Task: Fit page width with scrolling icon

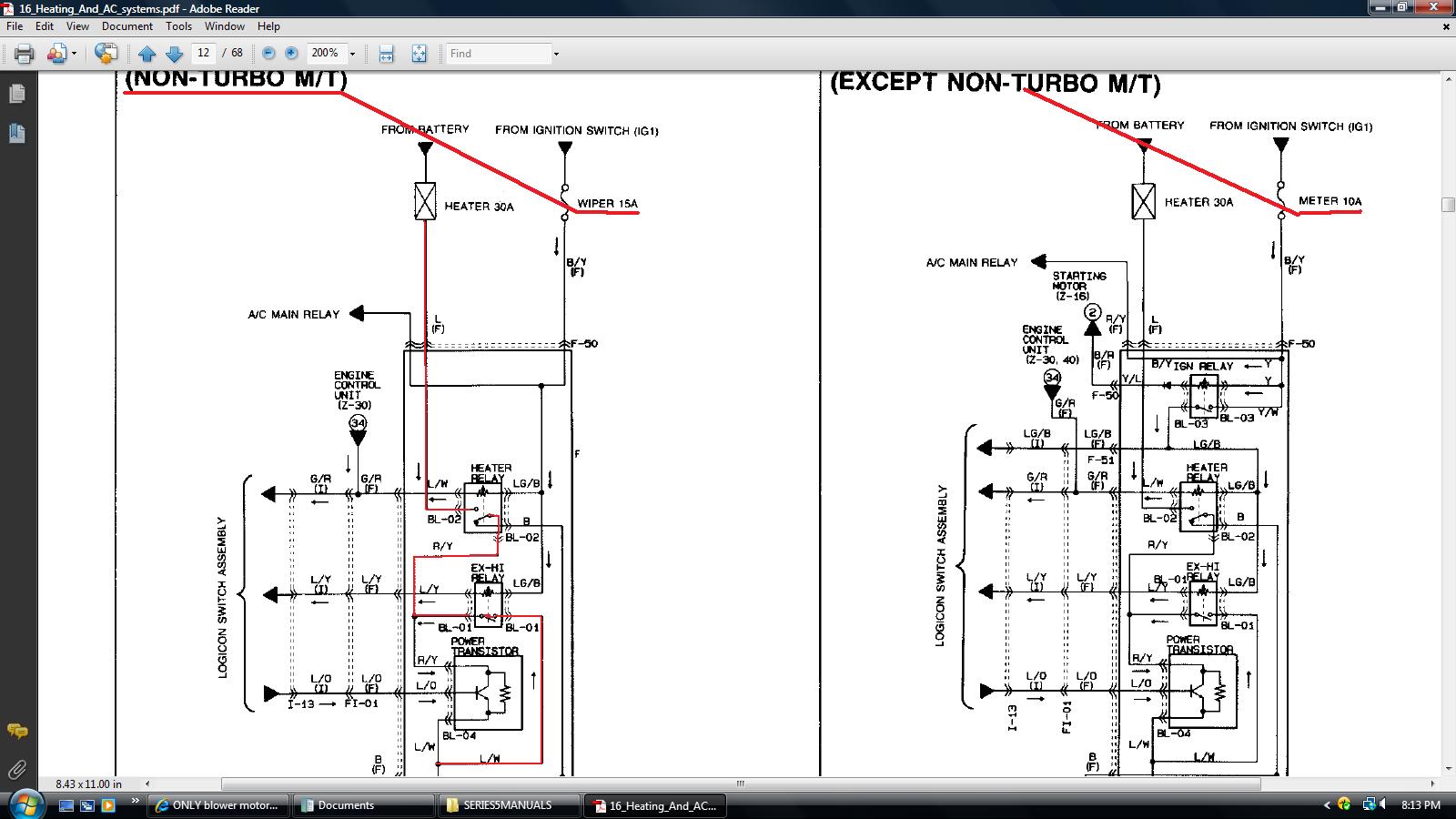Action: 386,54
